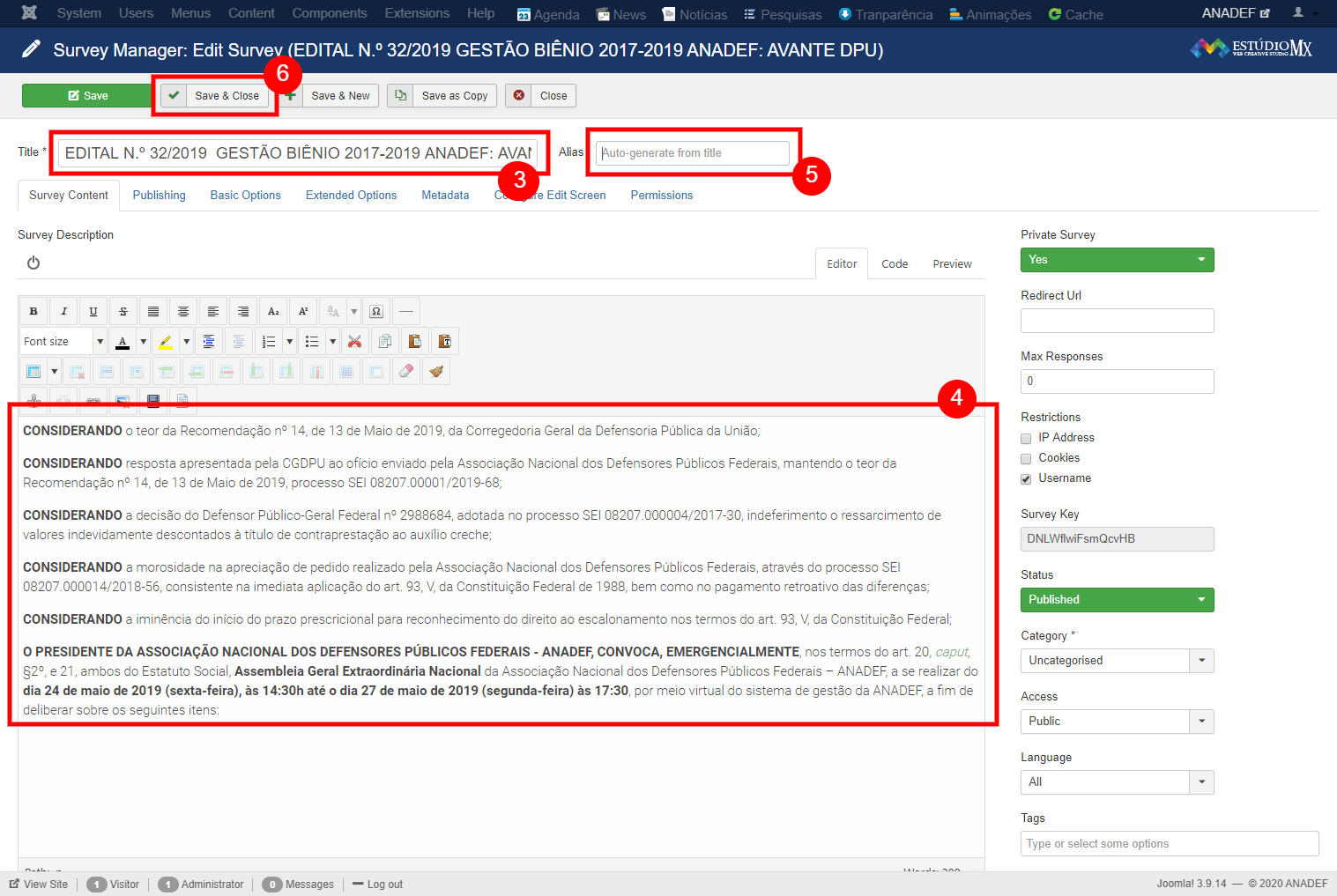This screenshot has height=896, width=1337.
Task: Uncheck the Username restriction
Action: tap(1026, 479)
